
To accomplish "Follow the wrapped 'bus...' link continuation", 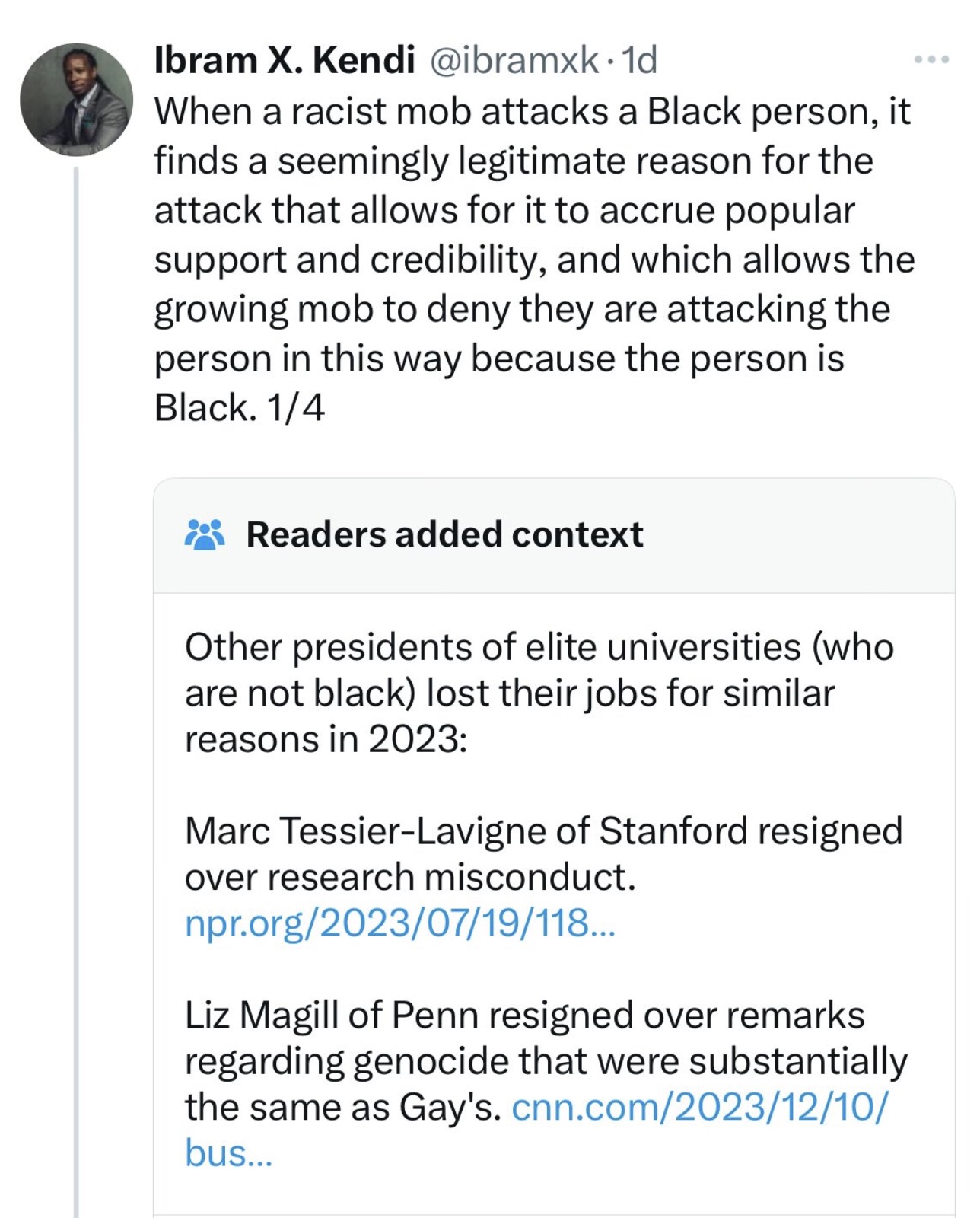I will (228, 1153).
